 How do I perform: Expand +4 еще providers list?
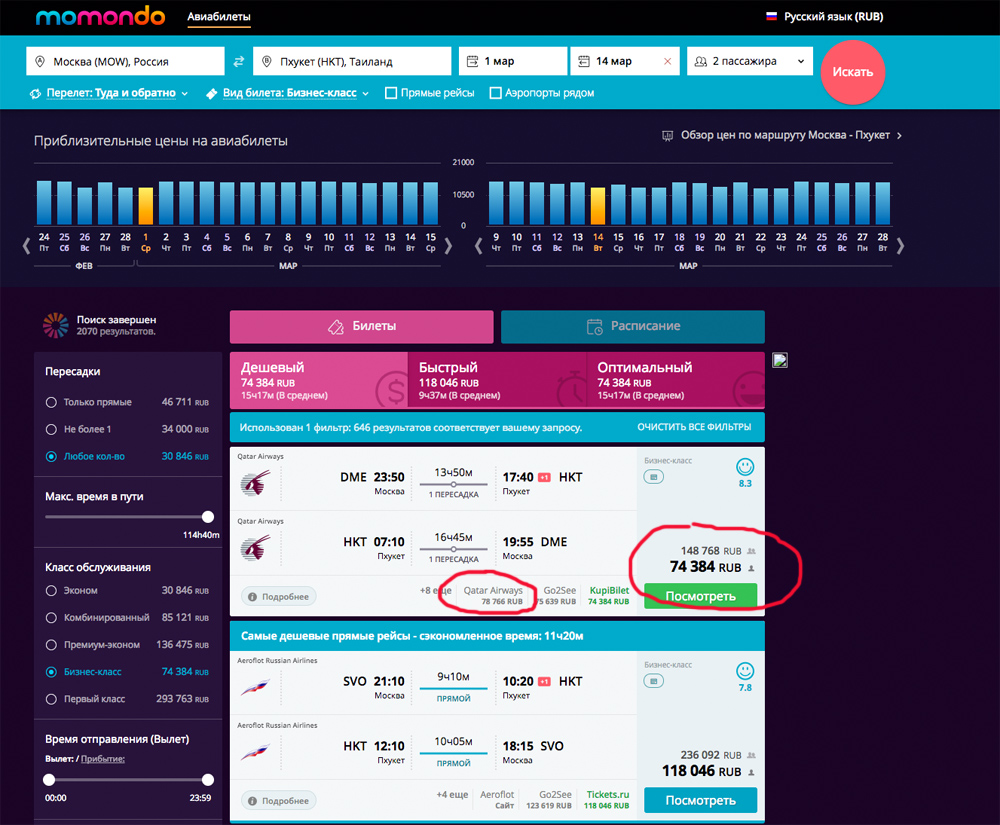tap(452, 795)
